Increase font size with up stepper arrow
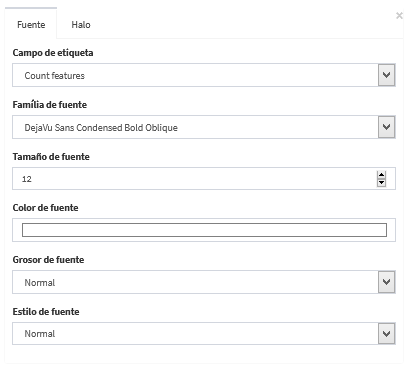This screenshot has width=411, height=380. tap(381, 175)
